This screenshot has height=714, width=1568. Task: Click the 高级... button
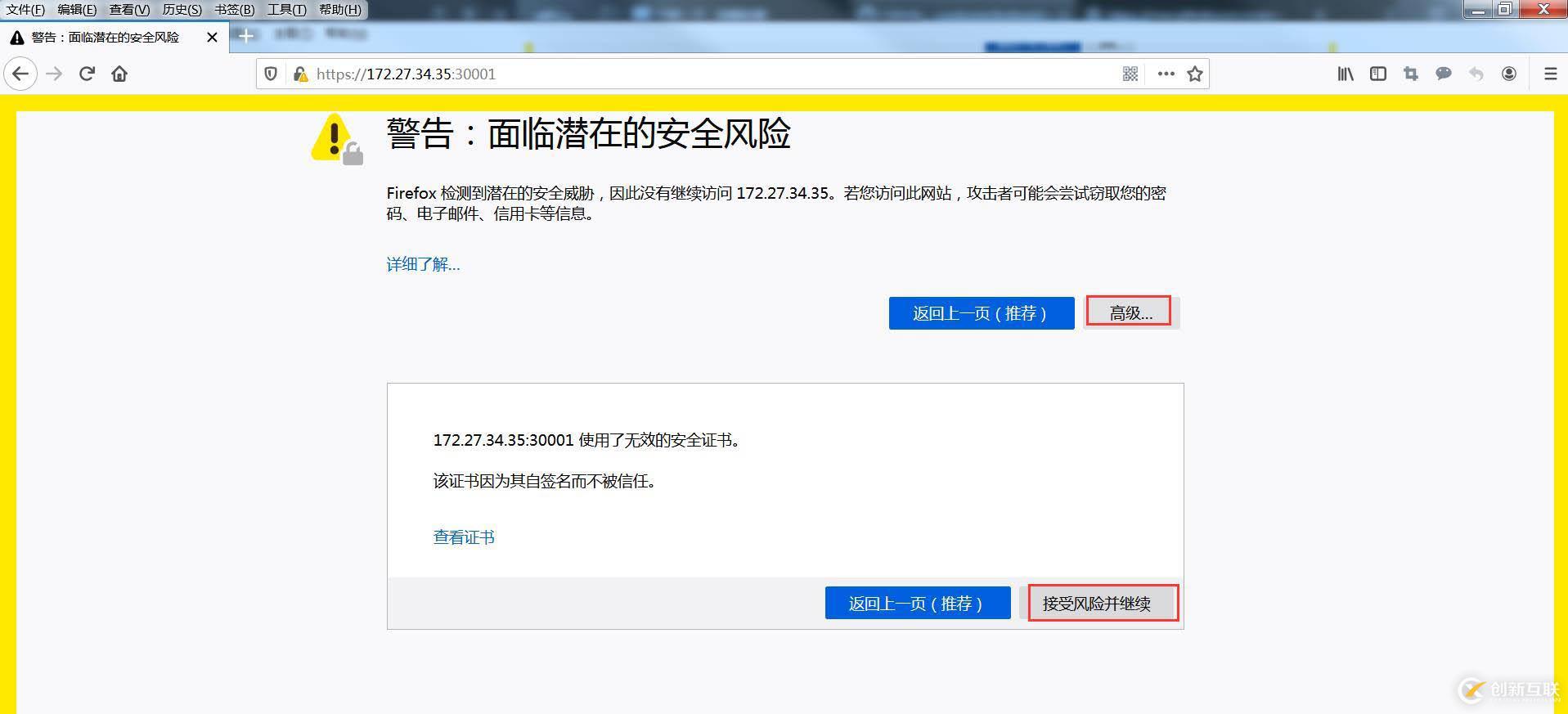(1131, 313)
